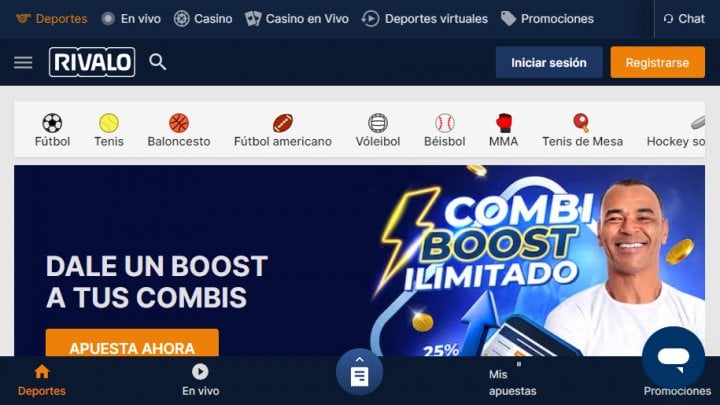Click the Registrarse button
The height and width of the screenshot is (405, 720).
tap(657, 62)
